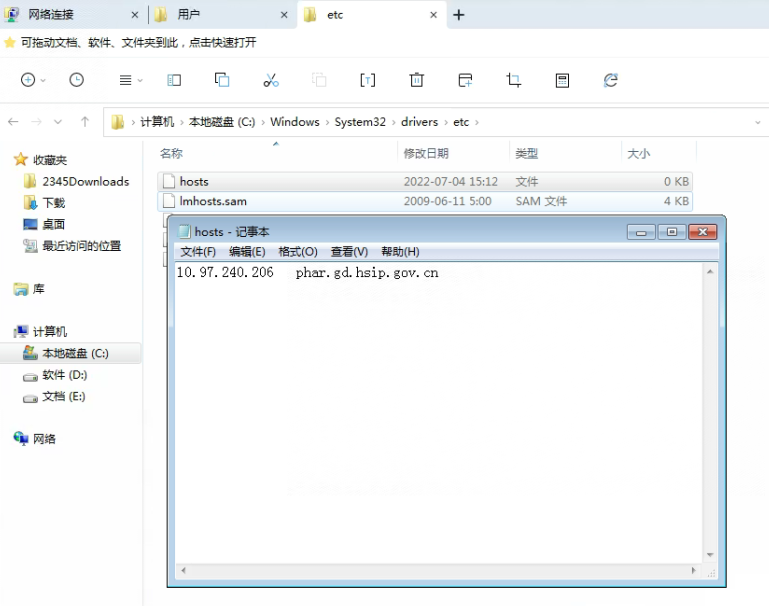Expand the address bar history dropdown
Viewport: 769px width, 606px height.
tap(758, 122)
